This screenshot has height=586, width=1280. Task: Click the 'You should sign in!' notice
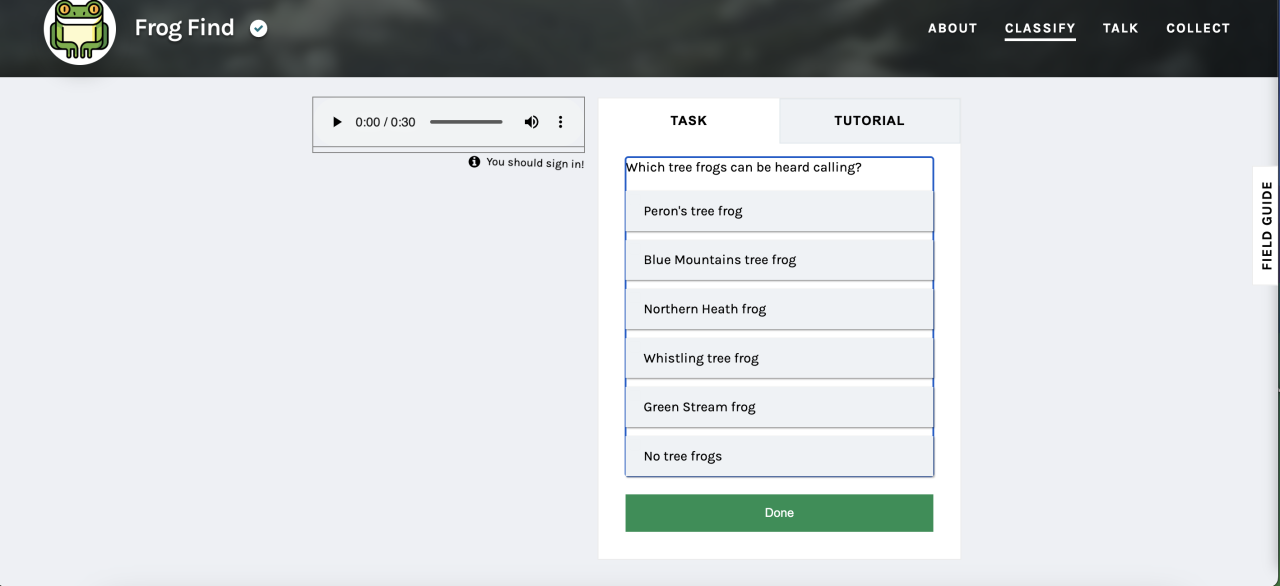tap(535, 162)
